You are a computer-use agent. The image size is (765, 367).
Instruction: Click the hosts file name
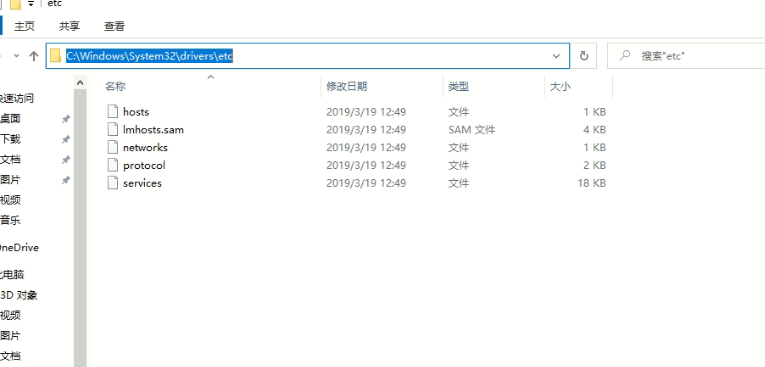(x=136, y=112)
